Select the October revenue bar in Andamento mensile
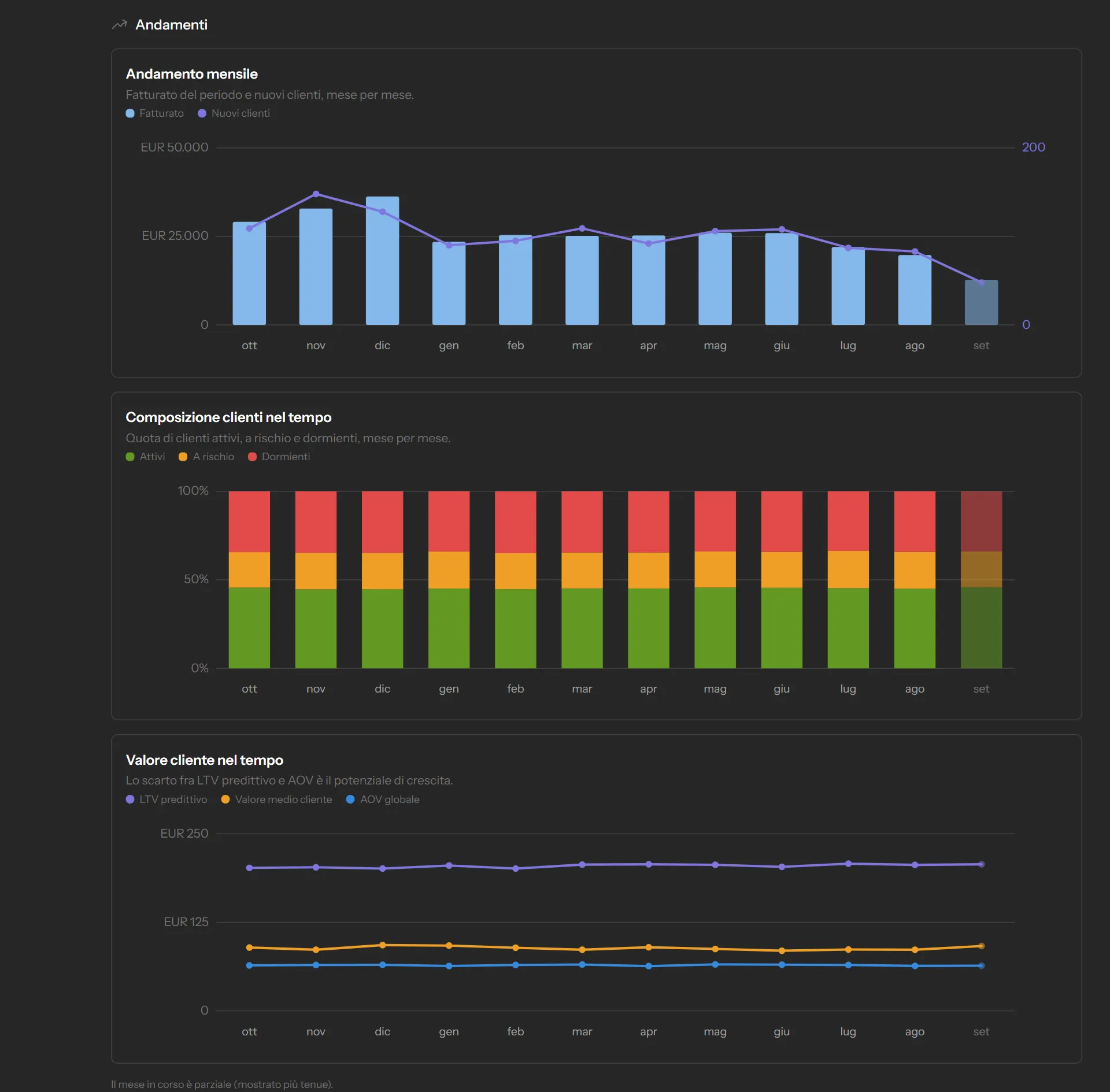This screenshot has width=1110, height=1092. pos(249,273)
